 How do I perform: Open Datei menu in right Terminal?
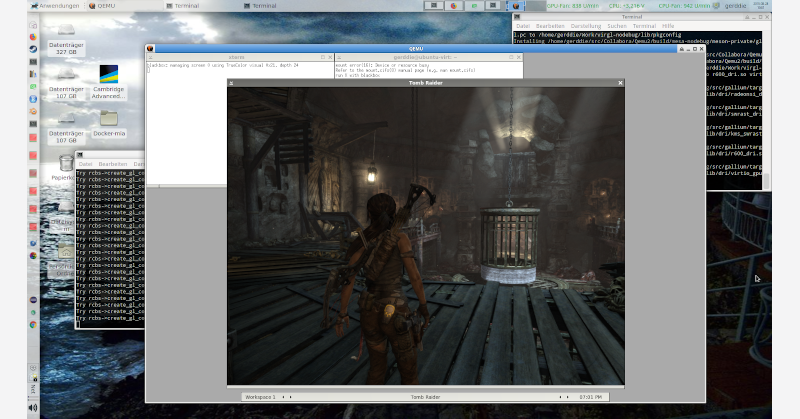coord(522,26)
